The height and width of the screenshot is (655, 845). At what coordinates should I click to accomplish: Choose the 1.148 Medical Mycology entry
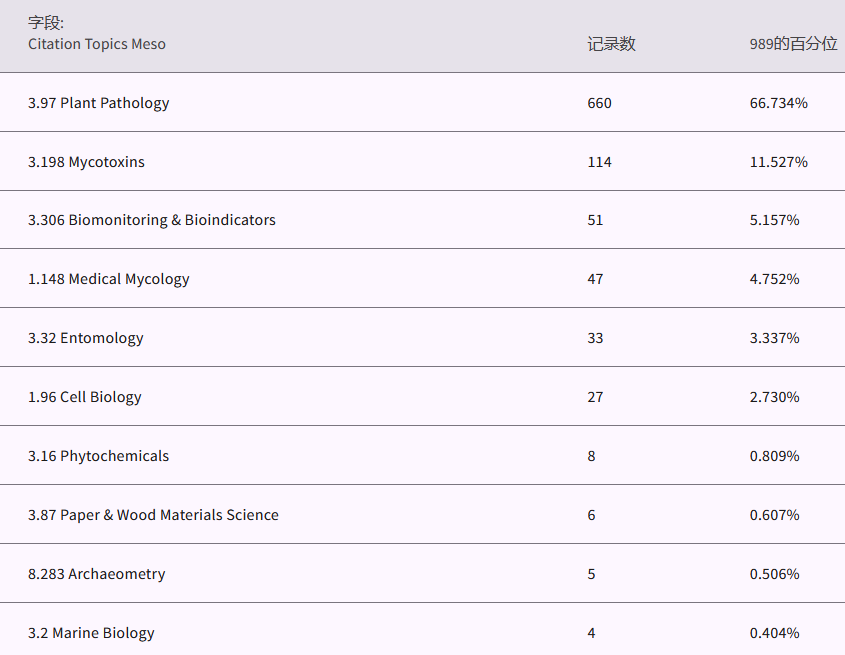[109, 279]
